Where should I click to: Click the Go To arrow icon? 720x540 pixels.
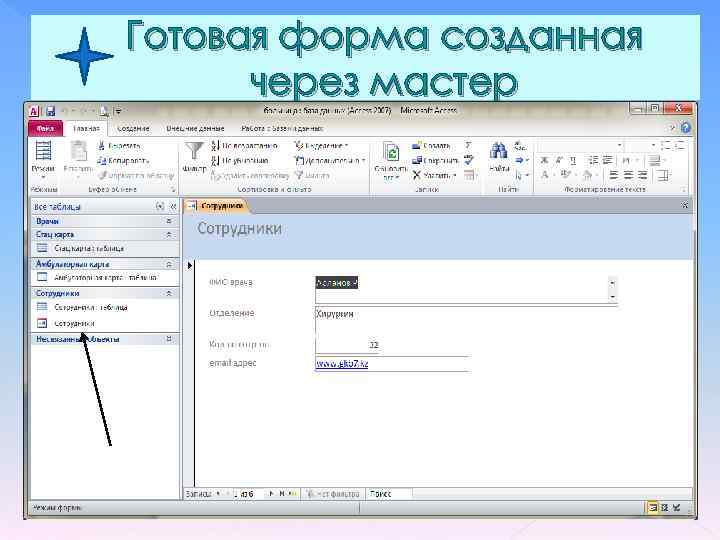[x=521, y=160]
